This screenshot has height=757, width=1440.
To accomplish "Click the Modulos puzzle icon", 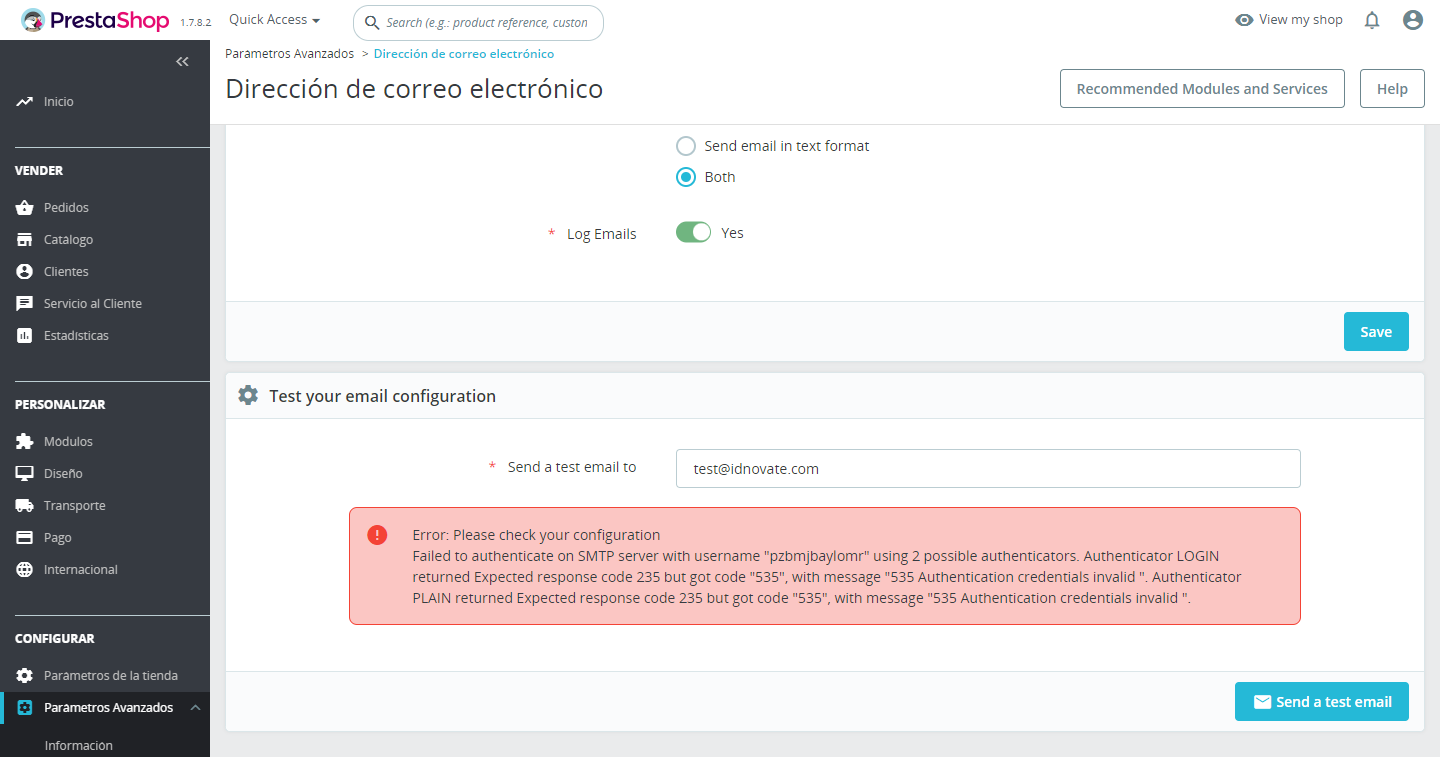I will pos(25,442).
